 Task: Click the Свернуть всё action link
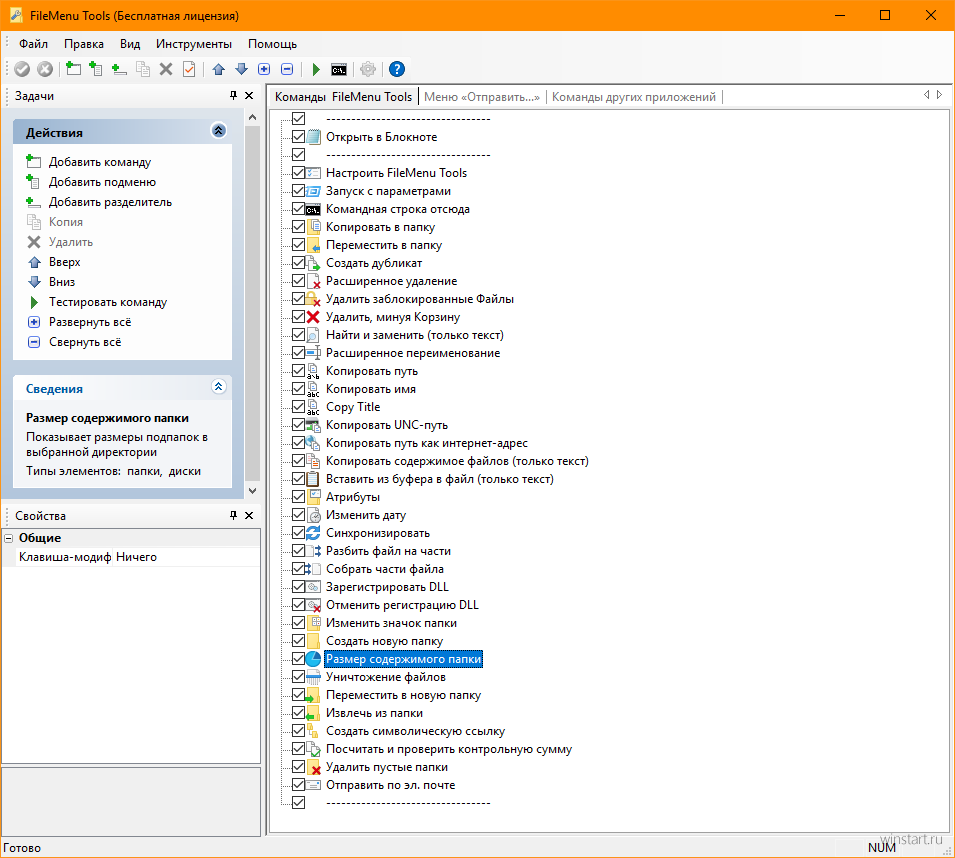[85, 342]
